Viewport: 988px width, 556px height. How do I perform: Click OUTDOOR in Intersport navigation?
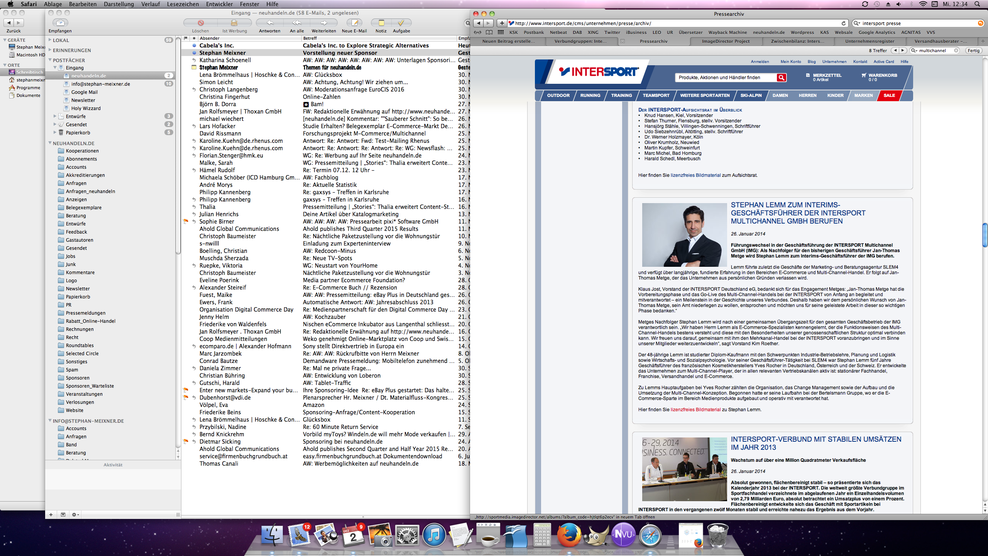[558, 95]
